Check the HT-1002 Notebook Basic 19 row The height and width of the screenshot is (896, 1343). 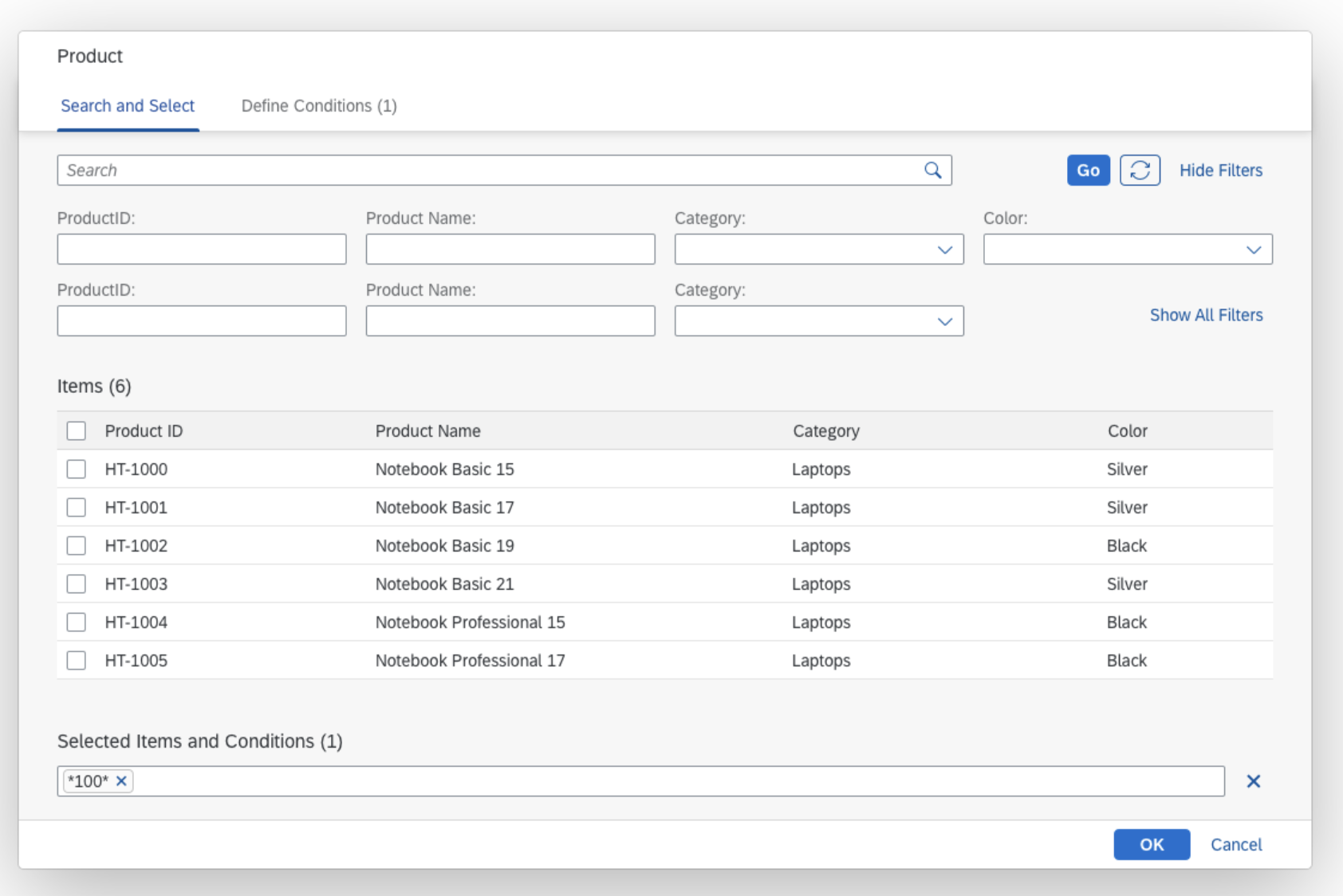tap(76, 545)
